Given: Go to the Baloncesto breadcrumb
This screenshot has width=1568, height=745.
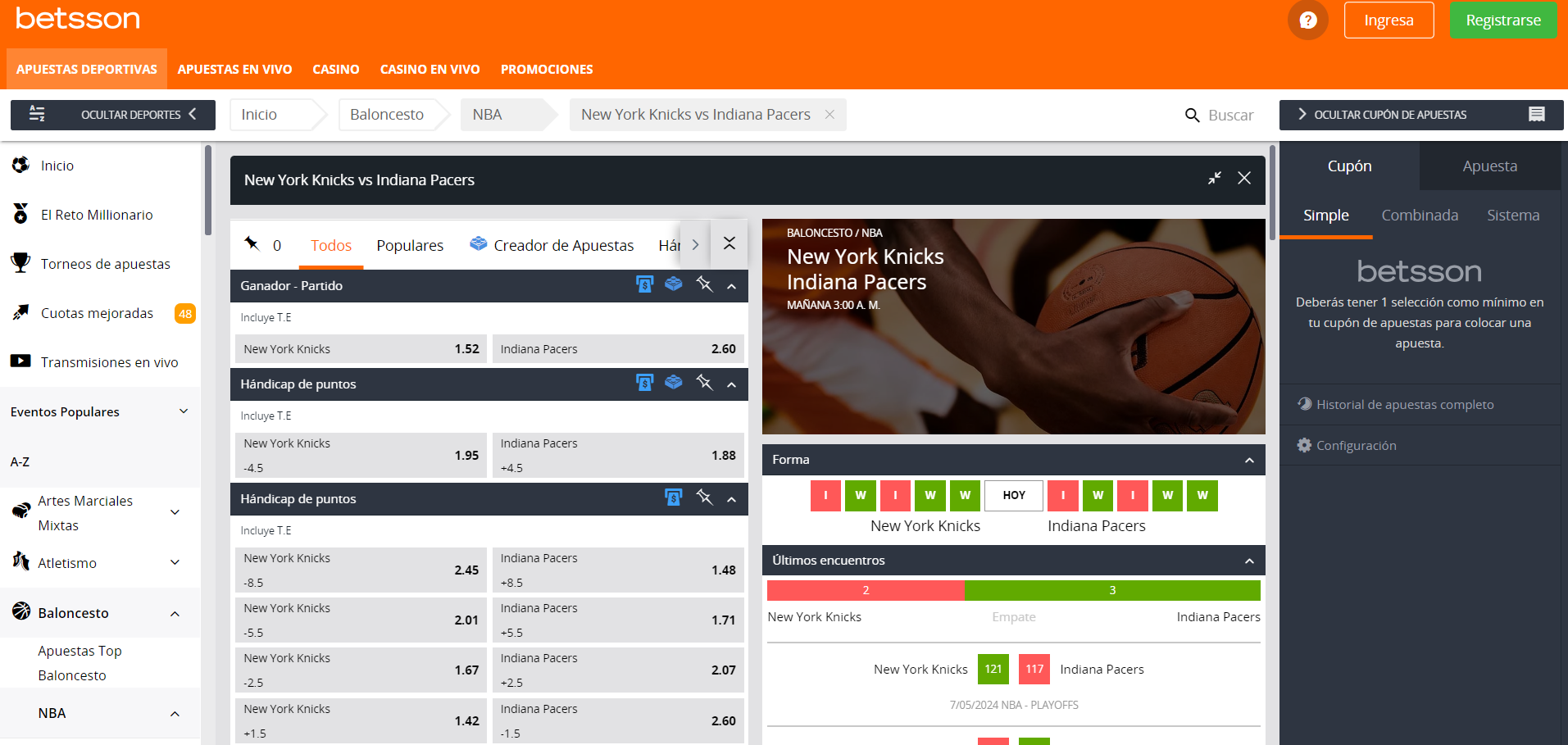Looking at the screenshot, I should (x=387, y=115).
